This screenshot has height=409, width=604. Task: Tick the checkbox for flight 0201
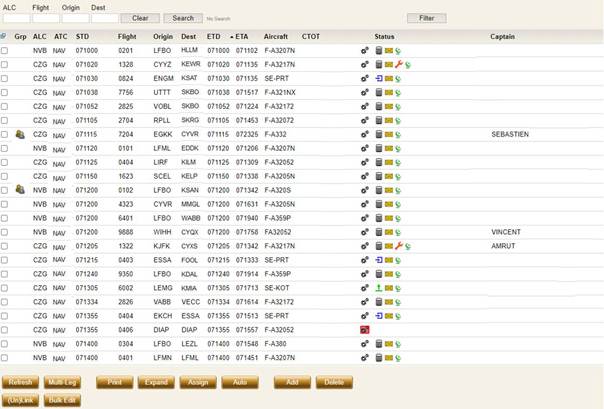click(4, 50)
